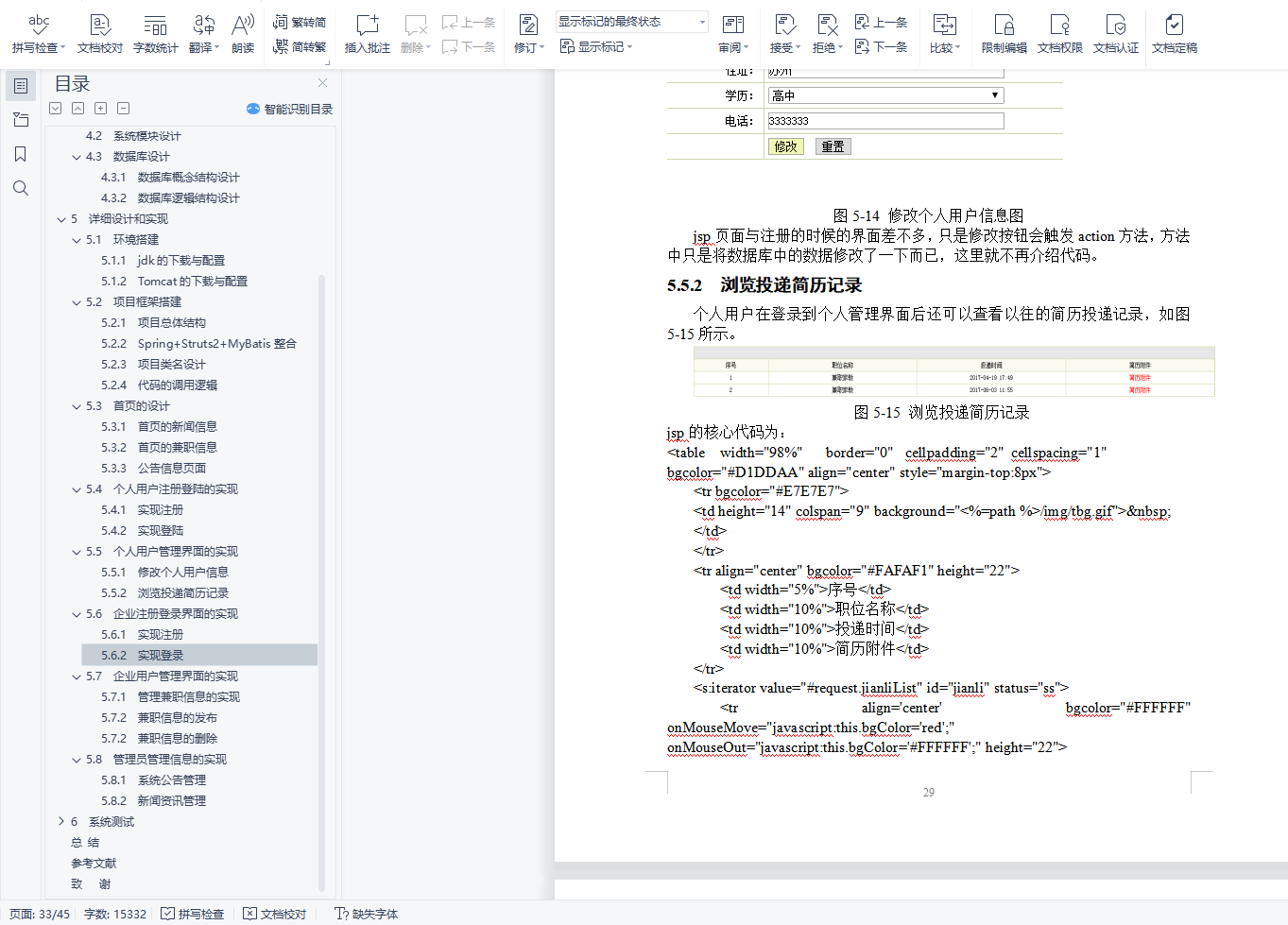Click the 文档校对 ribbon icon
The width and height of the screenshot is (1288, 925).
[x=99, y=33]
